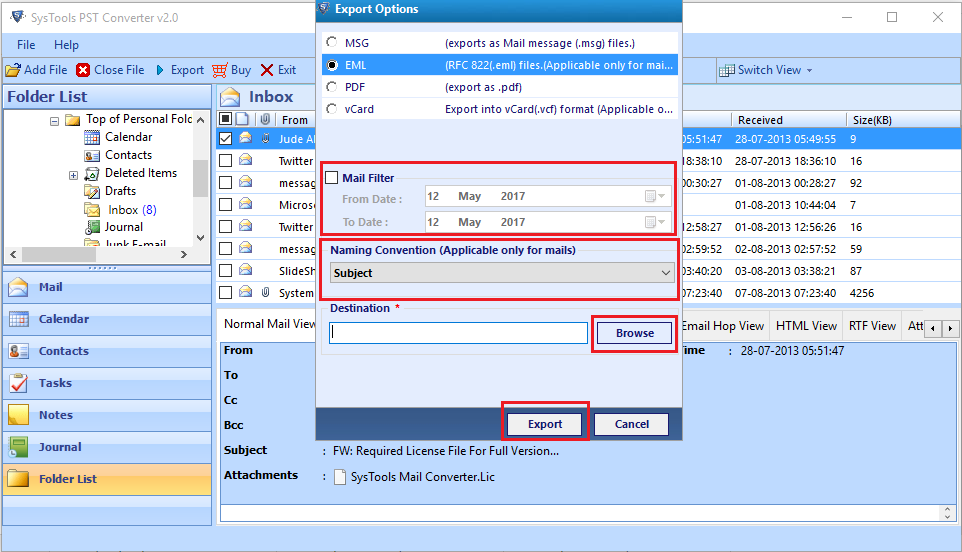Select MSG export format radio button
The height and width of the screenshot is (552, 962).
332,42
